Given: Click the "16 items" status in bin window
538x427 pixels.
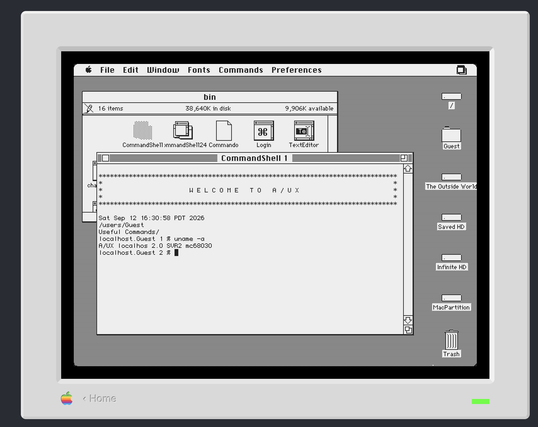Looking at the screenshot, I should click(x=110, y=108).
